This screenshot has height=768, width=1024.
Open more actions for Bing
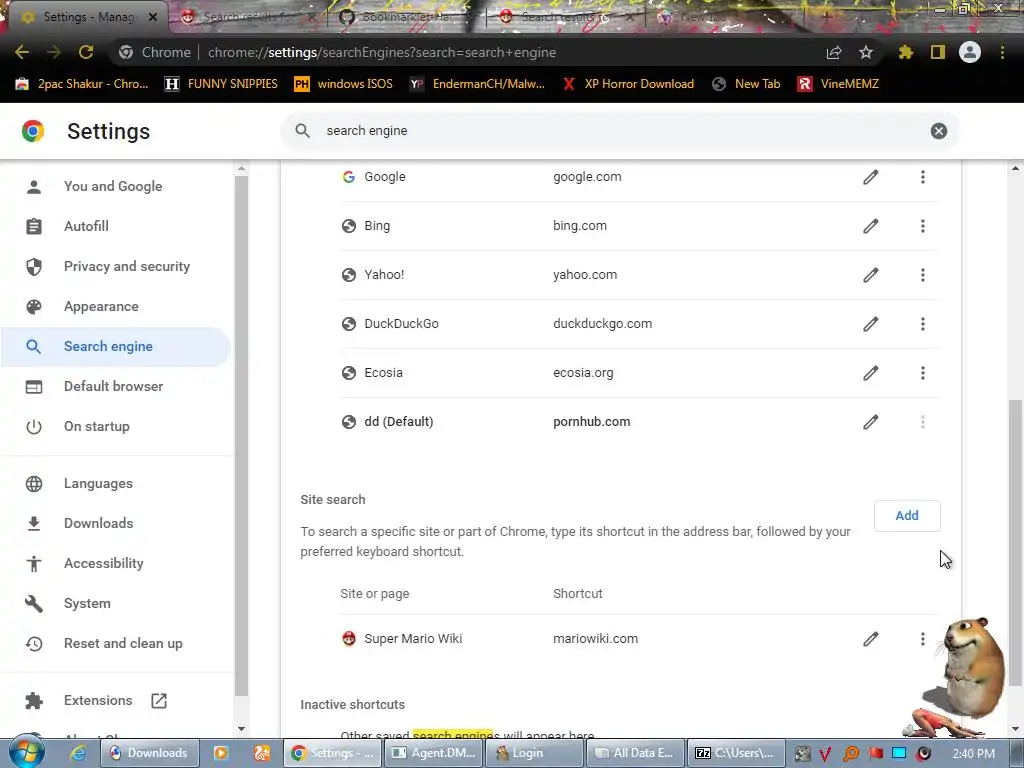(923, 226)
